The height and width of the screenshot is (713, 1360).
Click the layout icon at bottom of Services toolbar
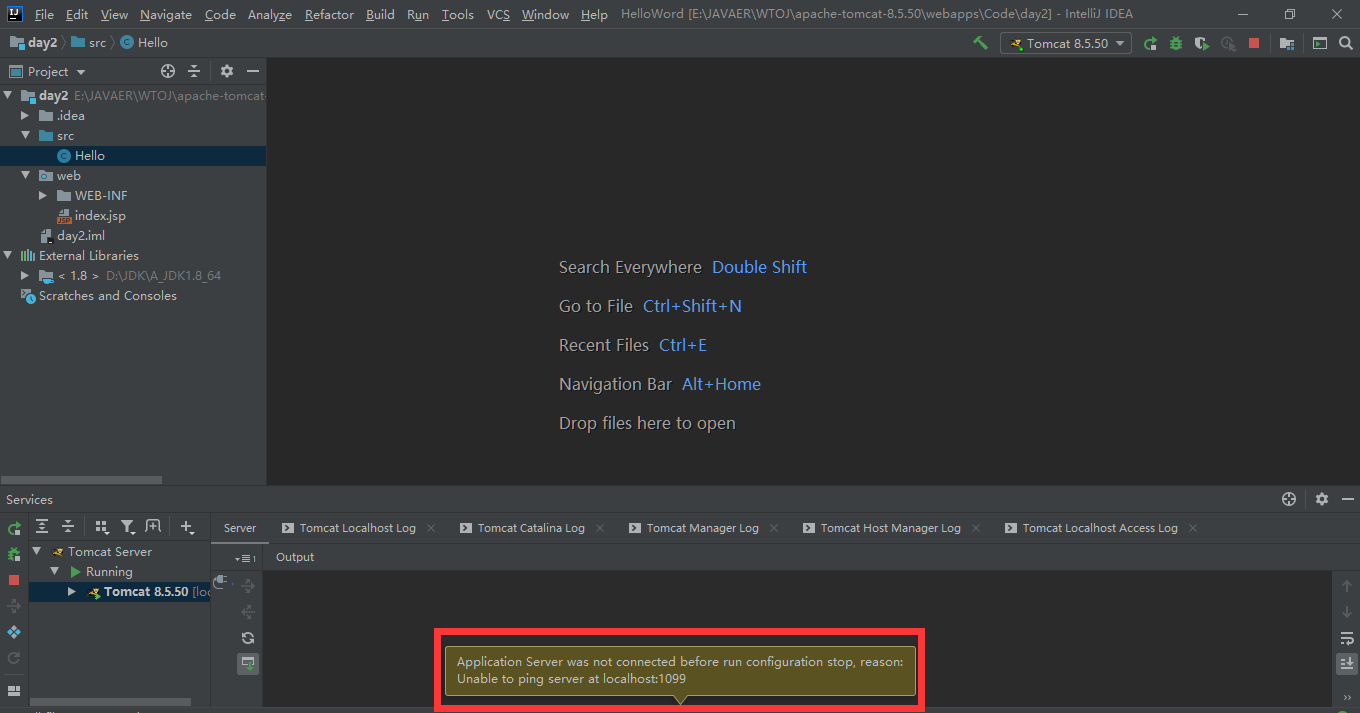pyautogui.click(x=14, y=690)
